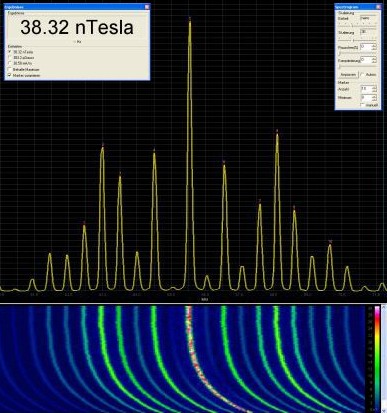Decrease the marker Minimum spinner value
This screenshot has height=413, width=387.
[374, 100]
